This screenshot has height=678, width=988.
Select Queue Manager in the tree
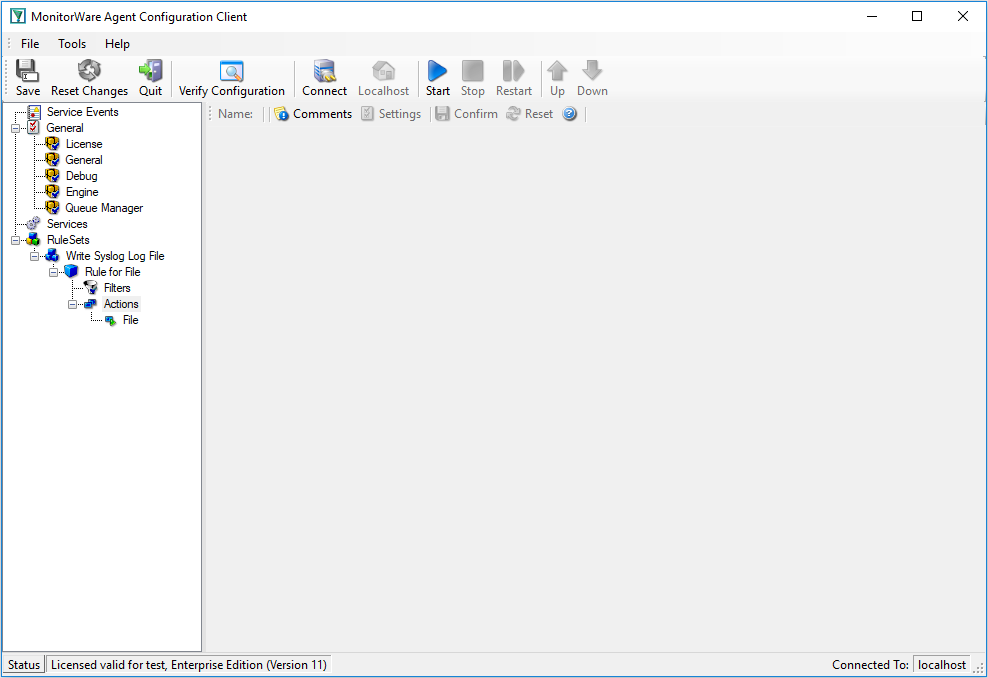tap(104, 208)
